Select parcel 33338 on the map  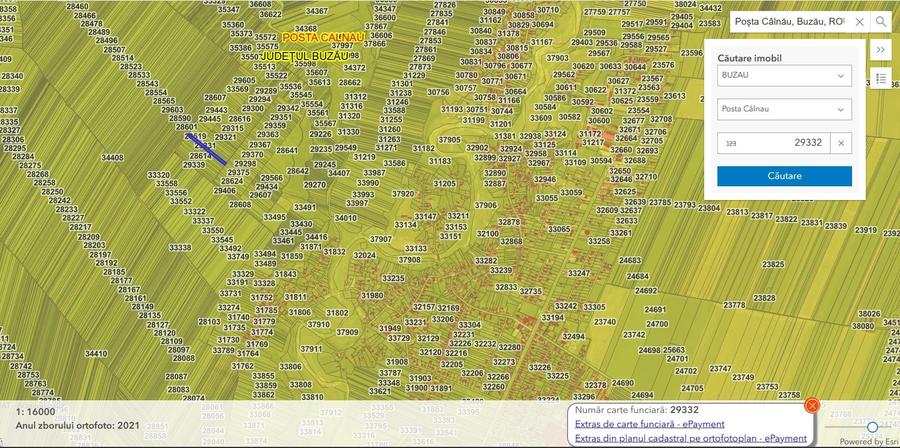coord(180,247)
